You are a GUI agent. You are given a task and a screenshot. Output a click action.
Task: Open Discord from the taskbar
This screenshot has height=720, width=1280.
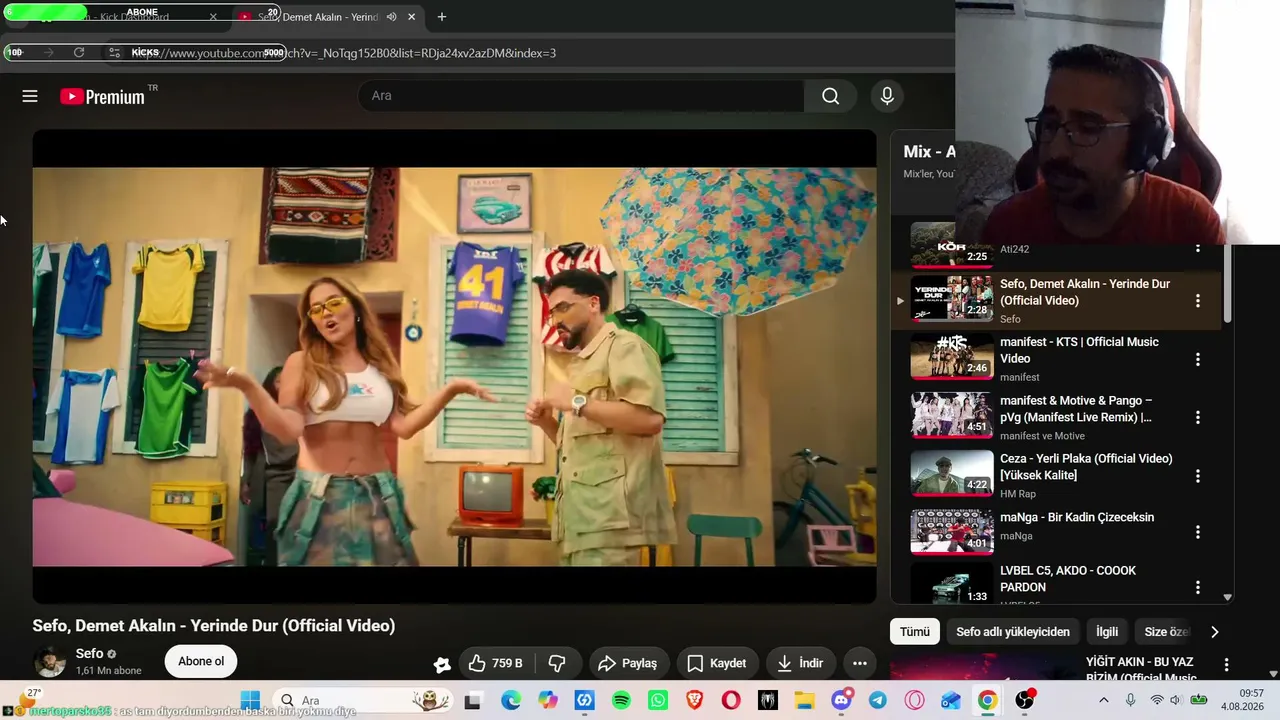pos(842,700)
